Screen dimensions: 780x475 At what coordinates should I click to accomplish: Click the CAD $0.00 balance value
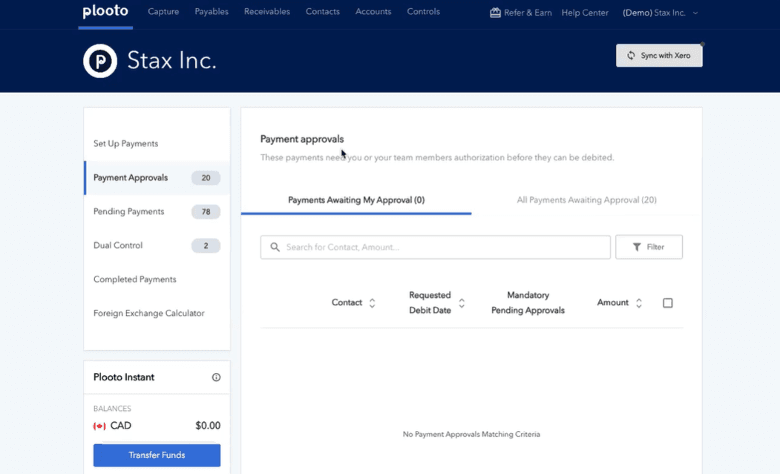(x=207, y=426)
